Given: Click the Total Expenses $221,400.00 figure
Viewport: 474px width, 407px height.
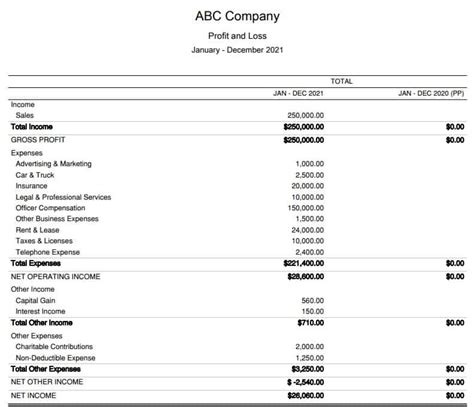Looking at the screenshot, I should (304, 263).
